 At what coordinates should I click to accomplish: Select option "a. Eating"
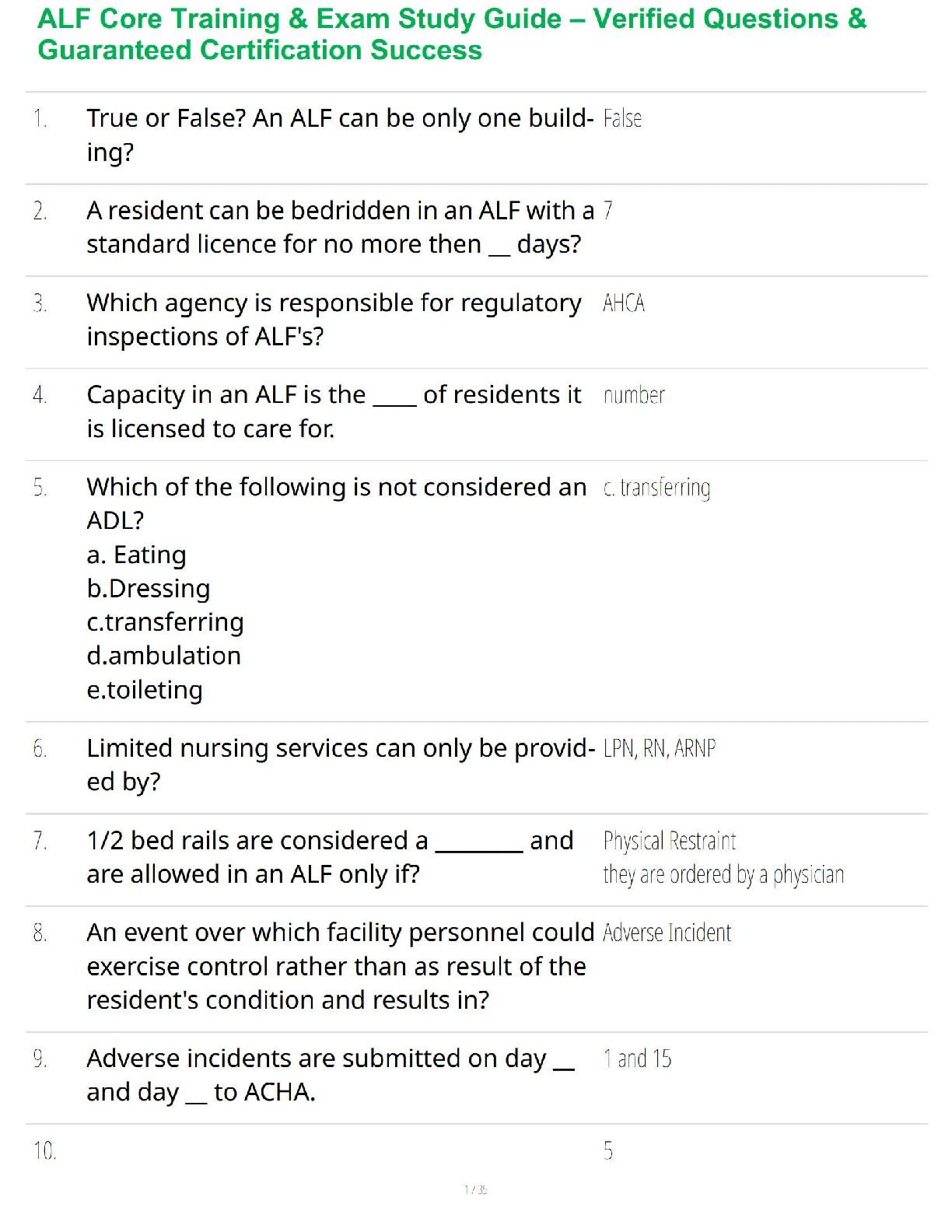136,555
